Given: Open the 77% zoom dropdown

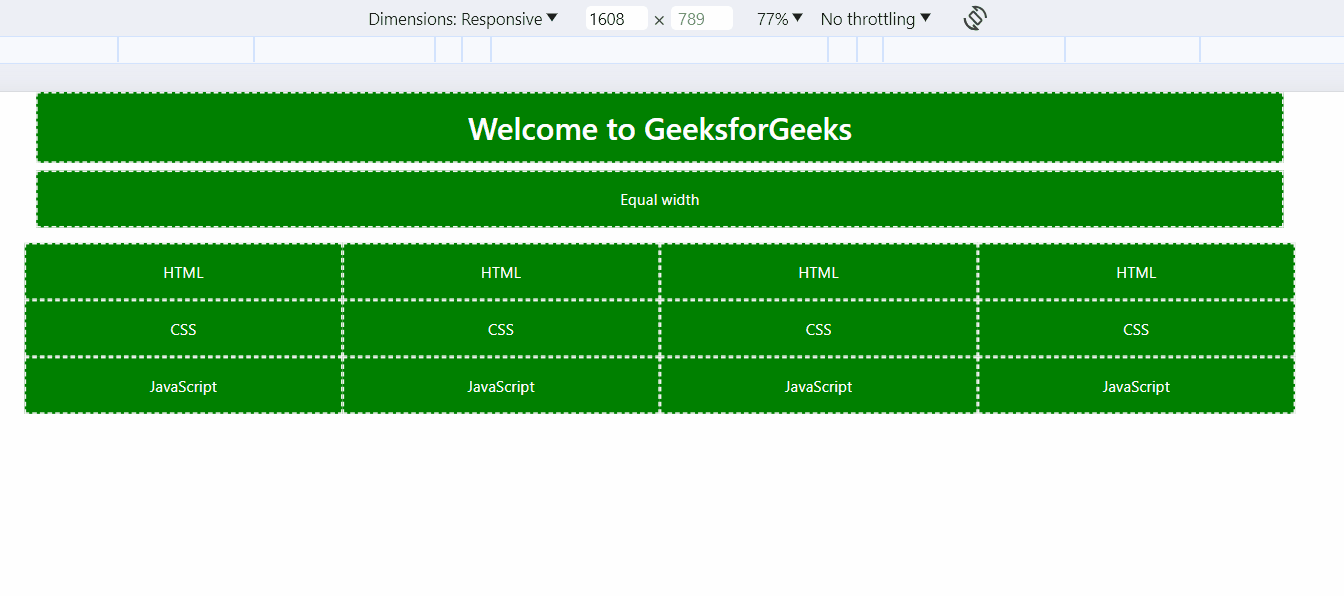Looking at the screenshot, I should point(780,19).
